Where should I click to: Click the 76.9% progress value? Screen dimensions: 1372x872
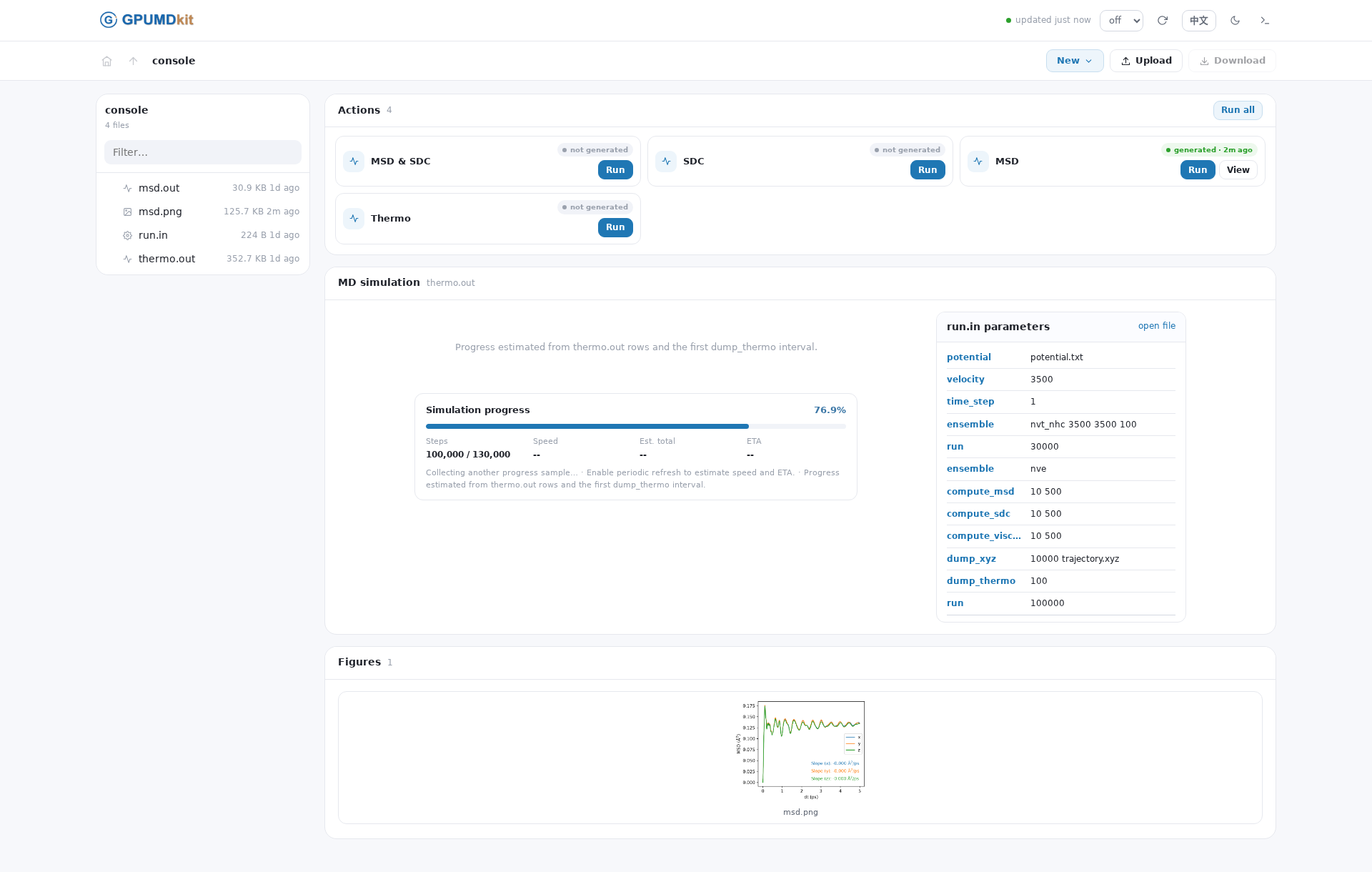click(830, 410)
